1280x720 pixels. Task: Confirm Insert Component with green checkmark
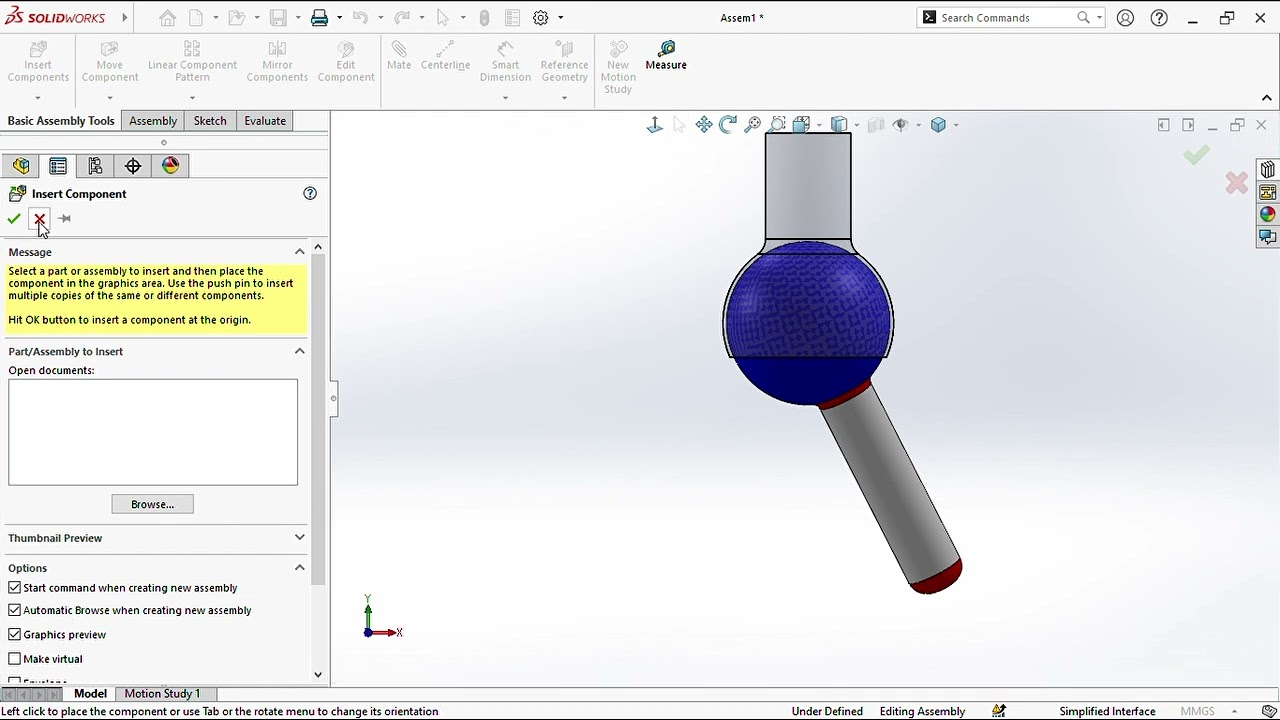point(14,219)
